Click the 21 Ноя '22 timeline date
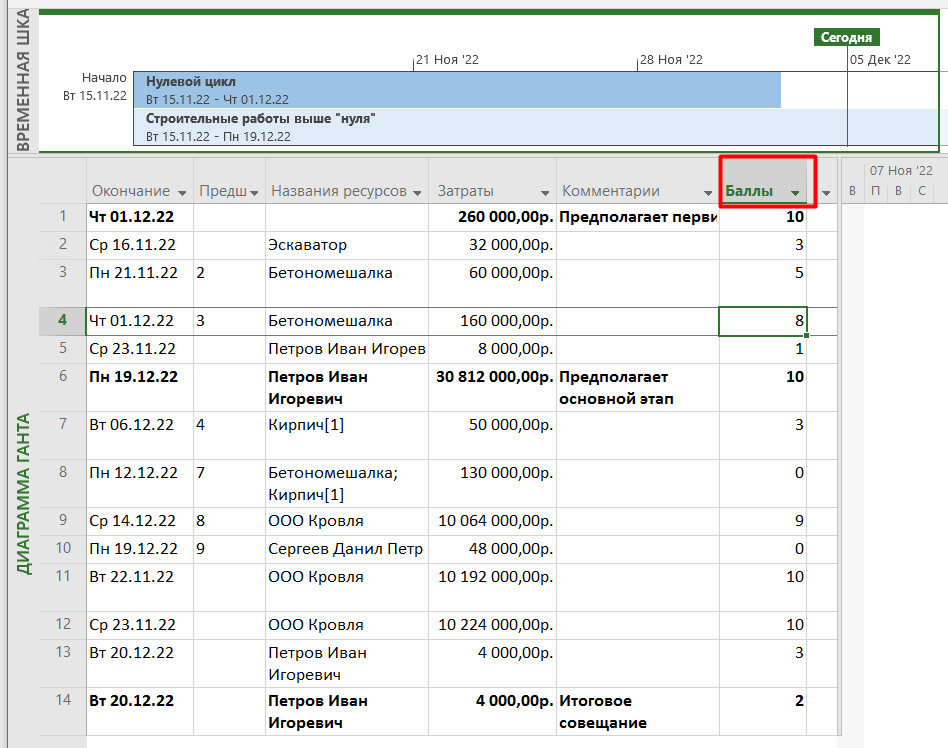948x748 pixels. [447, 60]
